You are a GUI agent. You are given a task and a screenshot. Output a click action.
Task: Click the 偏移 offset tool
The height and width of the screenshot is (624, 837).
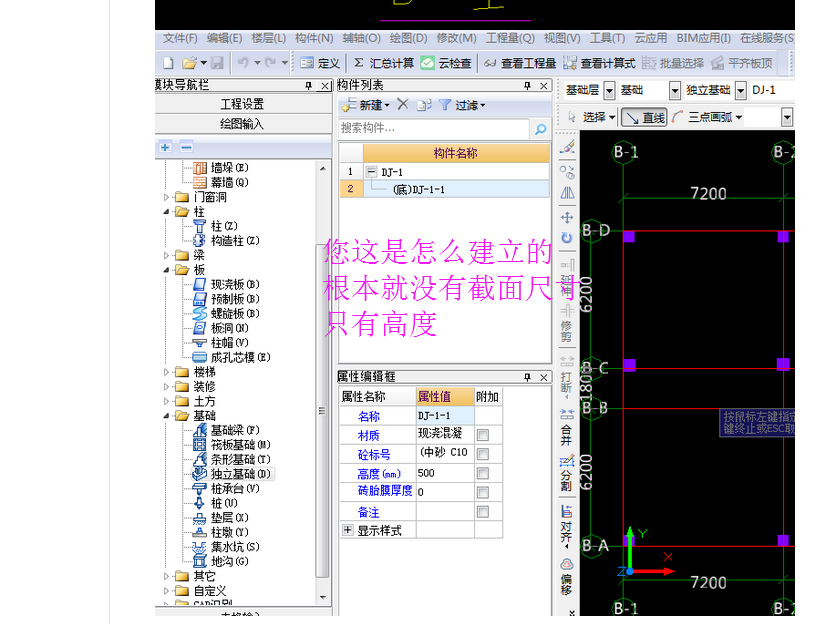point(567,576)
